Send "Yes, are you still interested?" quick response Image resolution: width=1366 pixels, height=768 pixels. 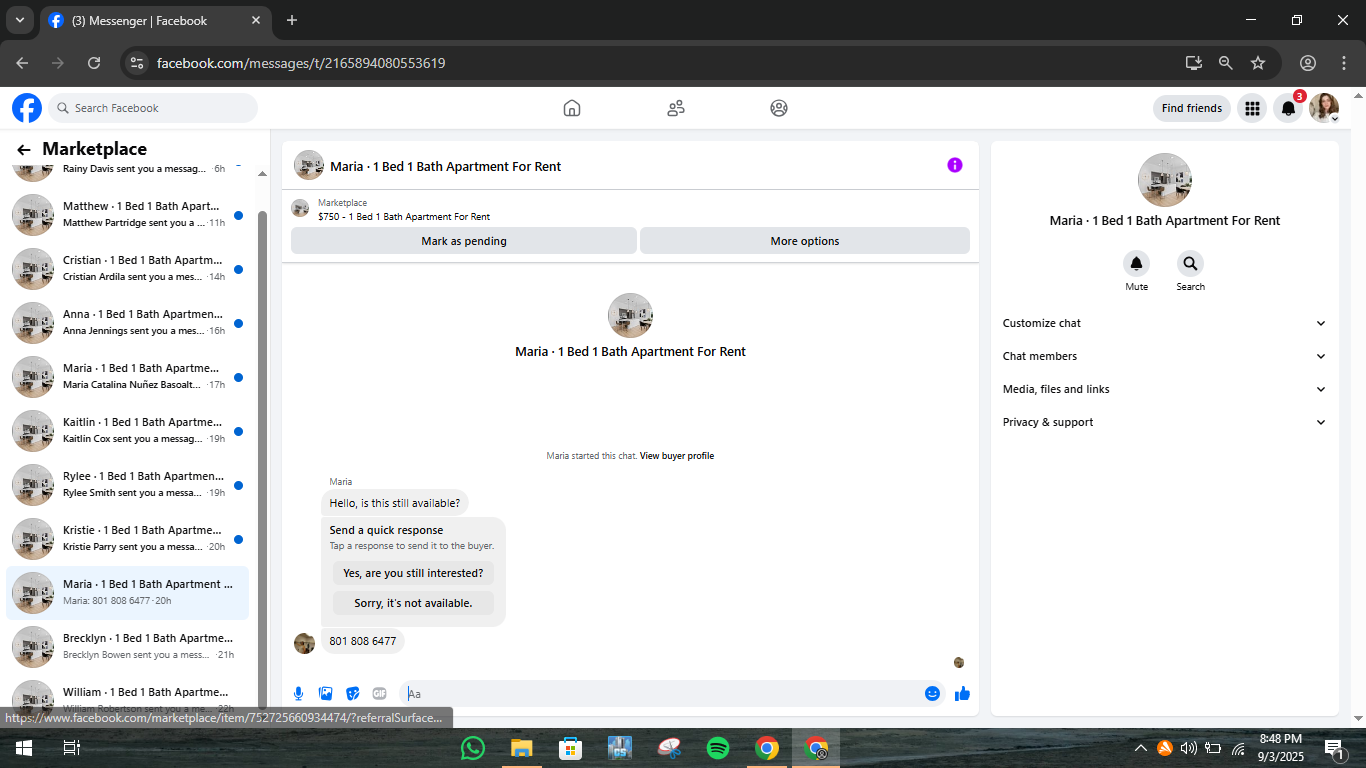[413, 573]
